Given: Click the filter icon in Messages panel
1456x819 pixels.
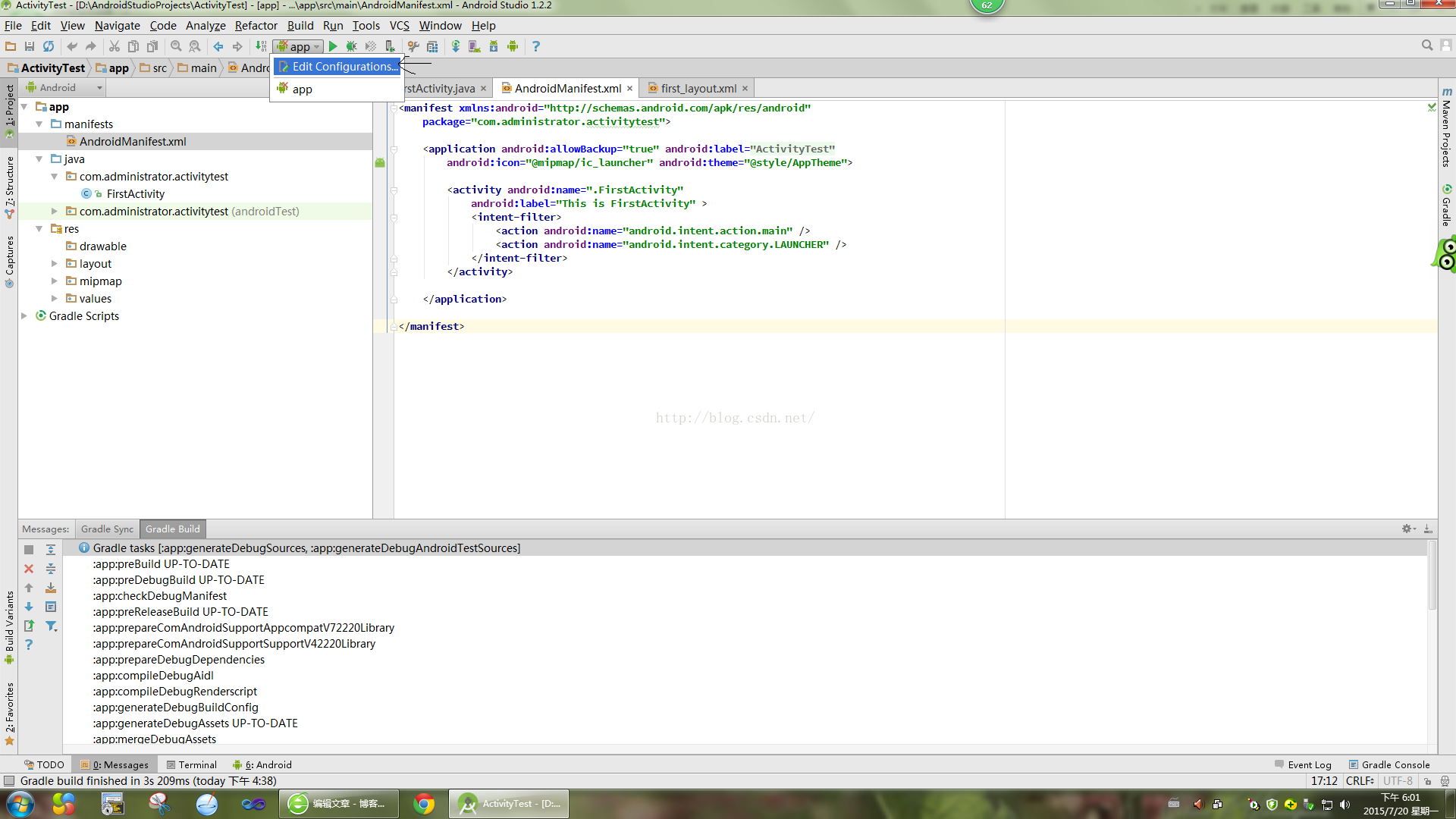Looking at the screenshot, I should (x=51, y=626).
